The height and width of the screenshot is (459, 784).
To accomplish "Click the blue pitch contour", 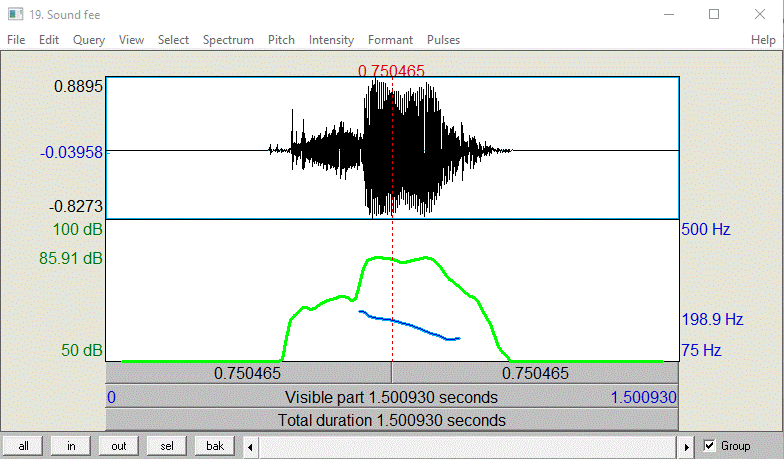I will [x=410, y=326].
